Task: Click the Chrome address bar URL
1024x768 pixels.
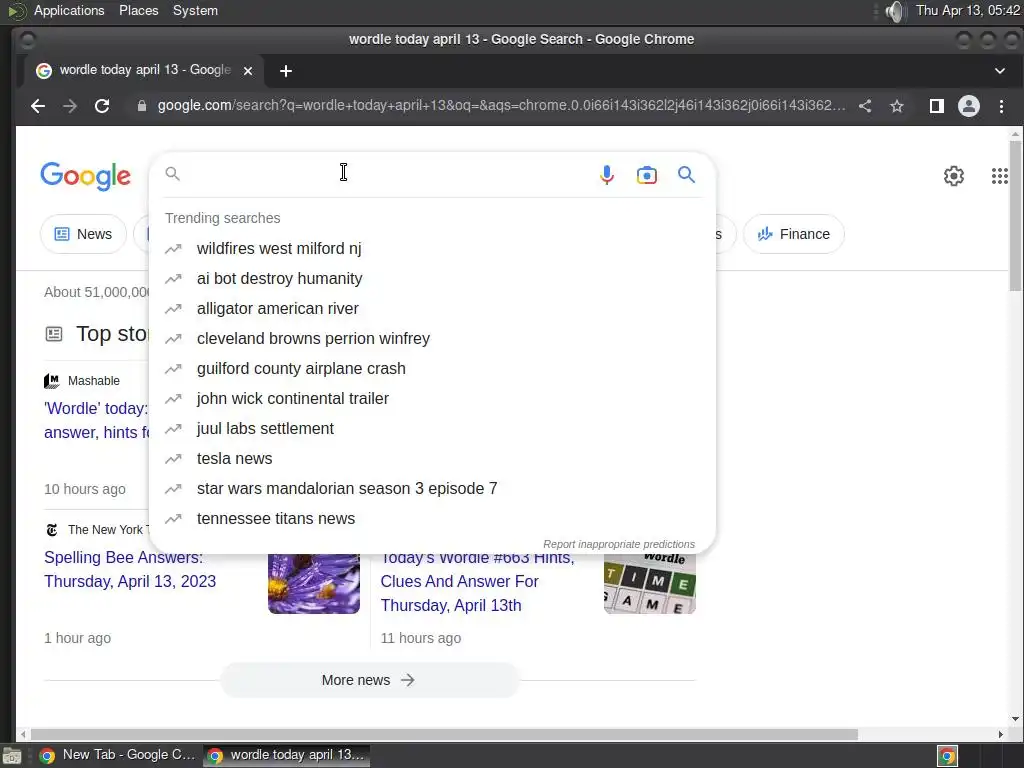Action: (x=501, y=106)
